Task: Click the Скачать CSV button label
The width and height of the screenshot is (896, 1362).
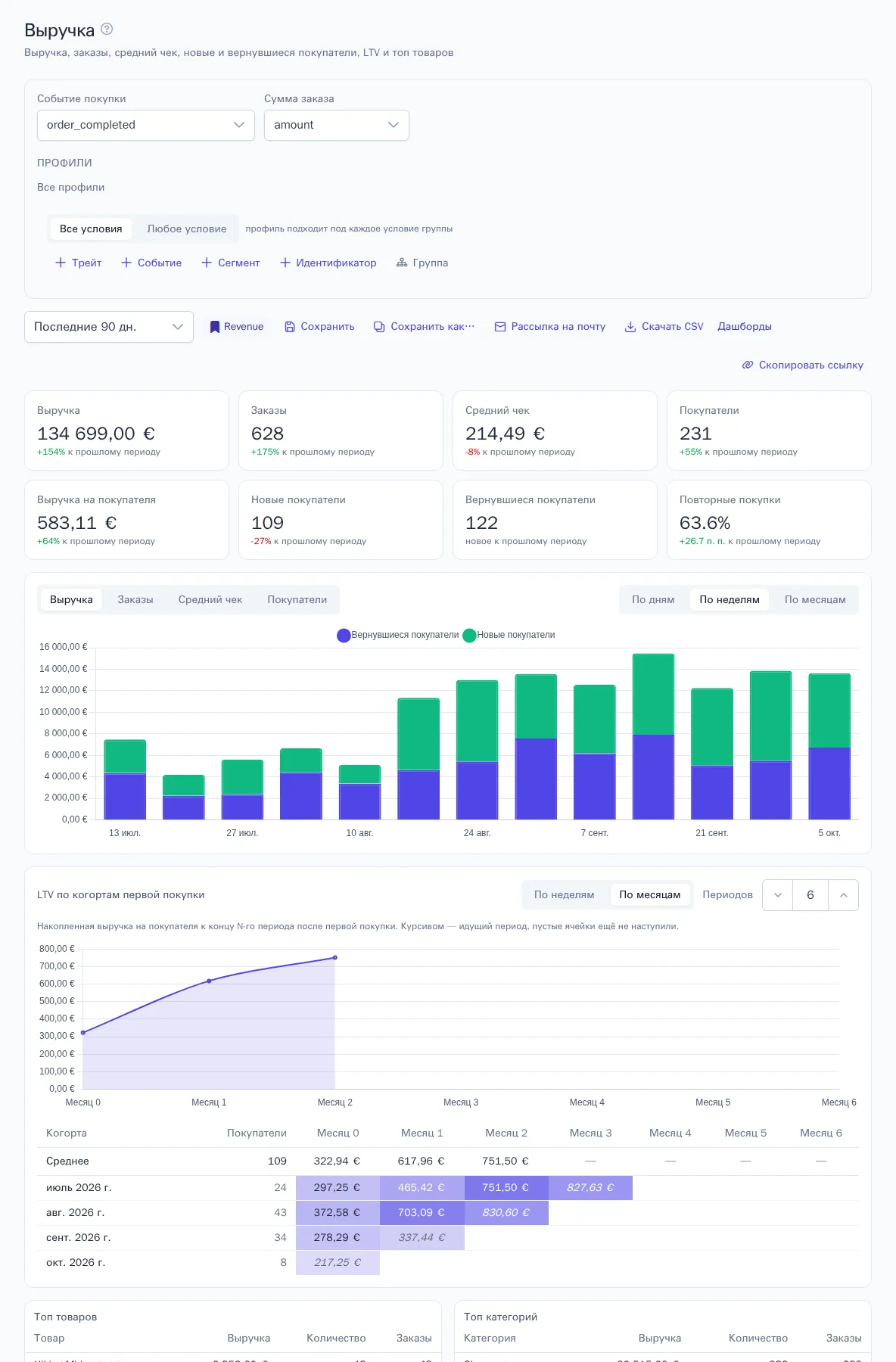Action: point(673,327)
